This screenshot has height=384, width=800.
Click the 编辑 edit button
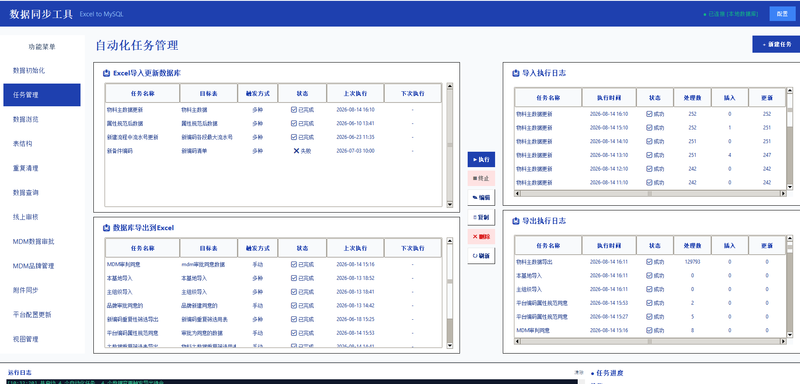[x=481, y=197]
